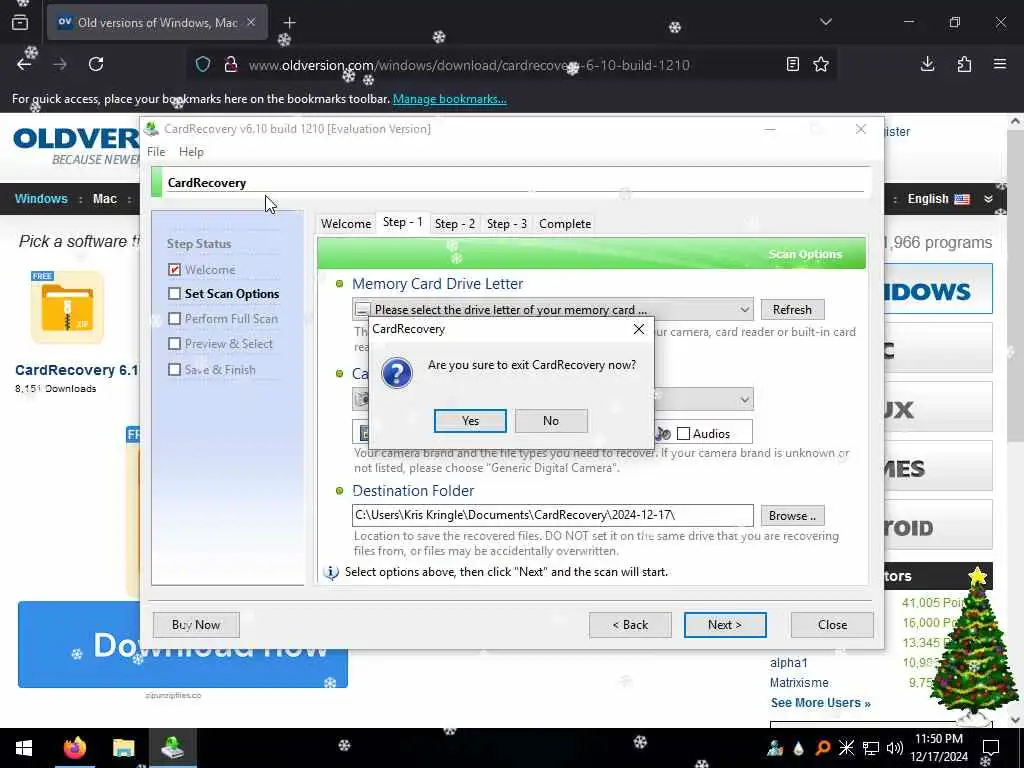Open Firefox View button

[20, 23]
